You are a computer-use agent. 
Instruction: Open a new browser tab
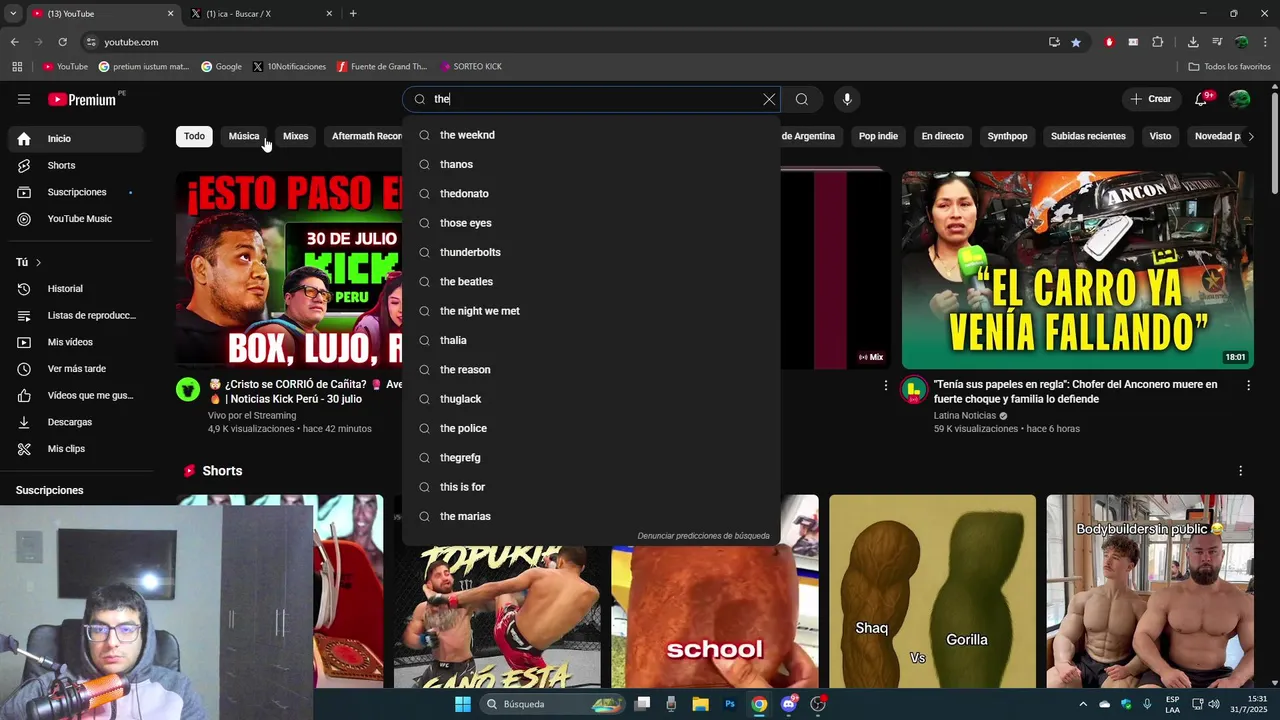[x=353, y=14]
